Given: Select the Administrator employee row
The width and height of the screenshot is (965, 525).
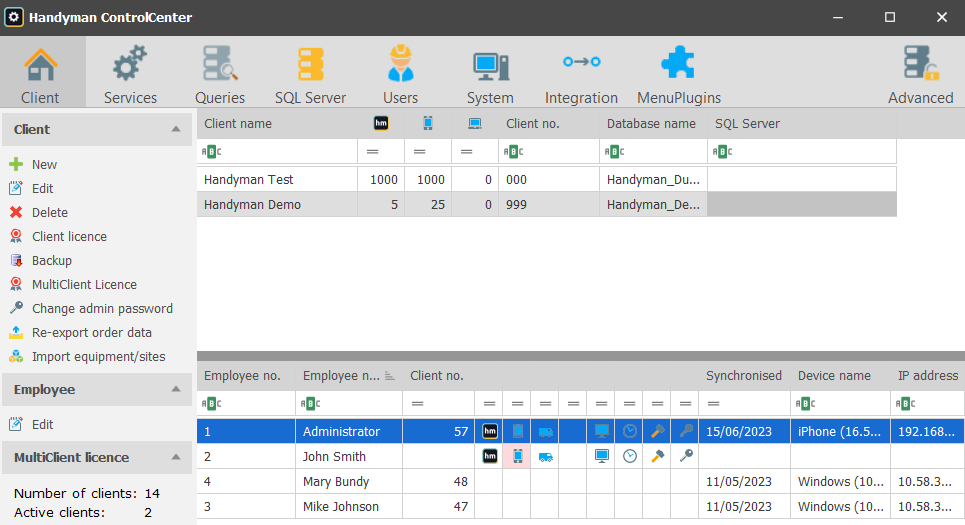Looking at the screenshot, I should click(580, 431).
